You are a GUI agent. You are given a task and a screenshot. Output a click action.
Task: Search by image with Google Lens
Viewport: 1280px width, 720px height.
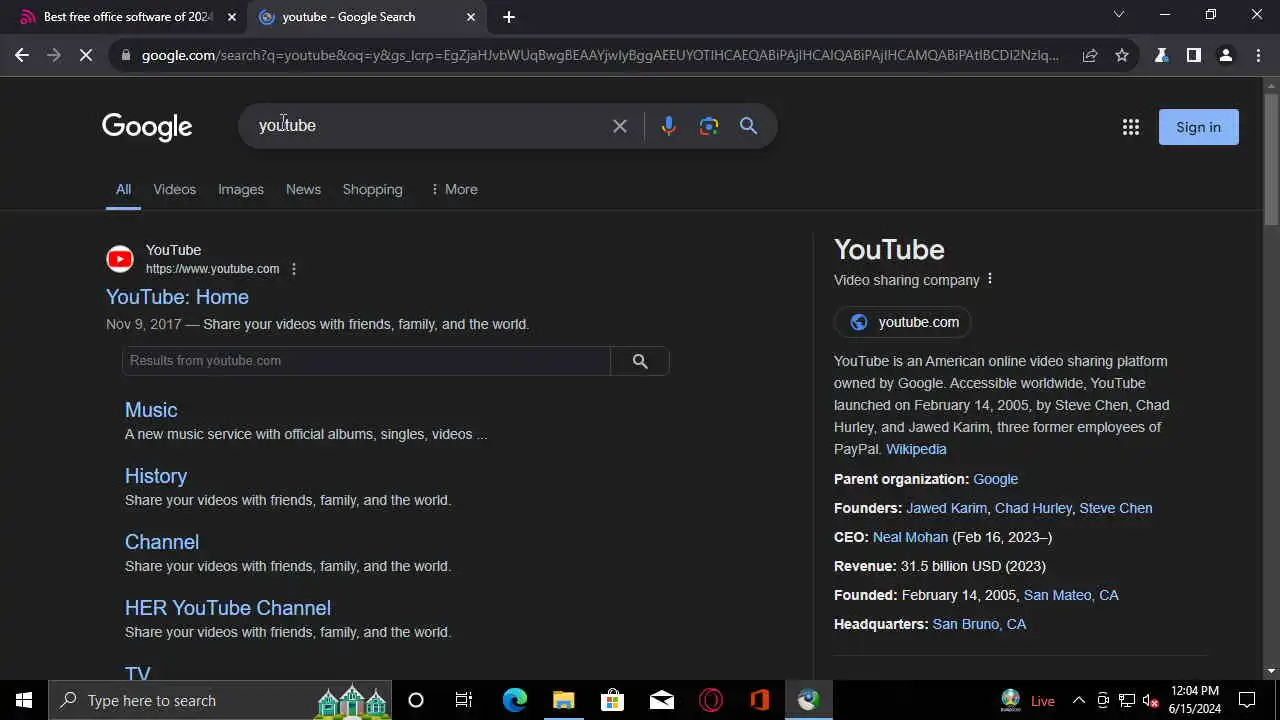tap(709, 126)
